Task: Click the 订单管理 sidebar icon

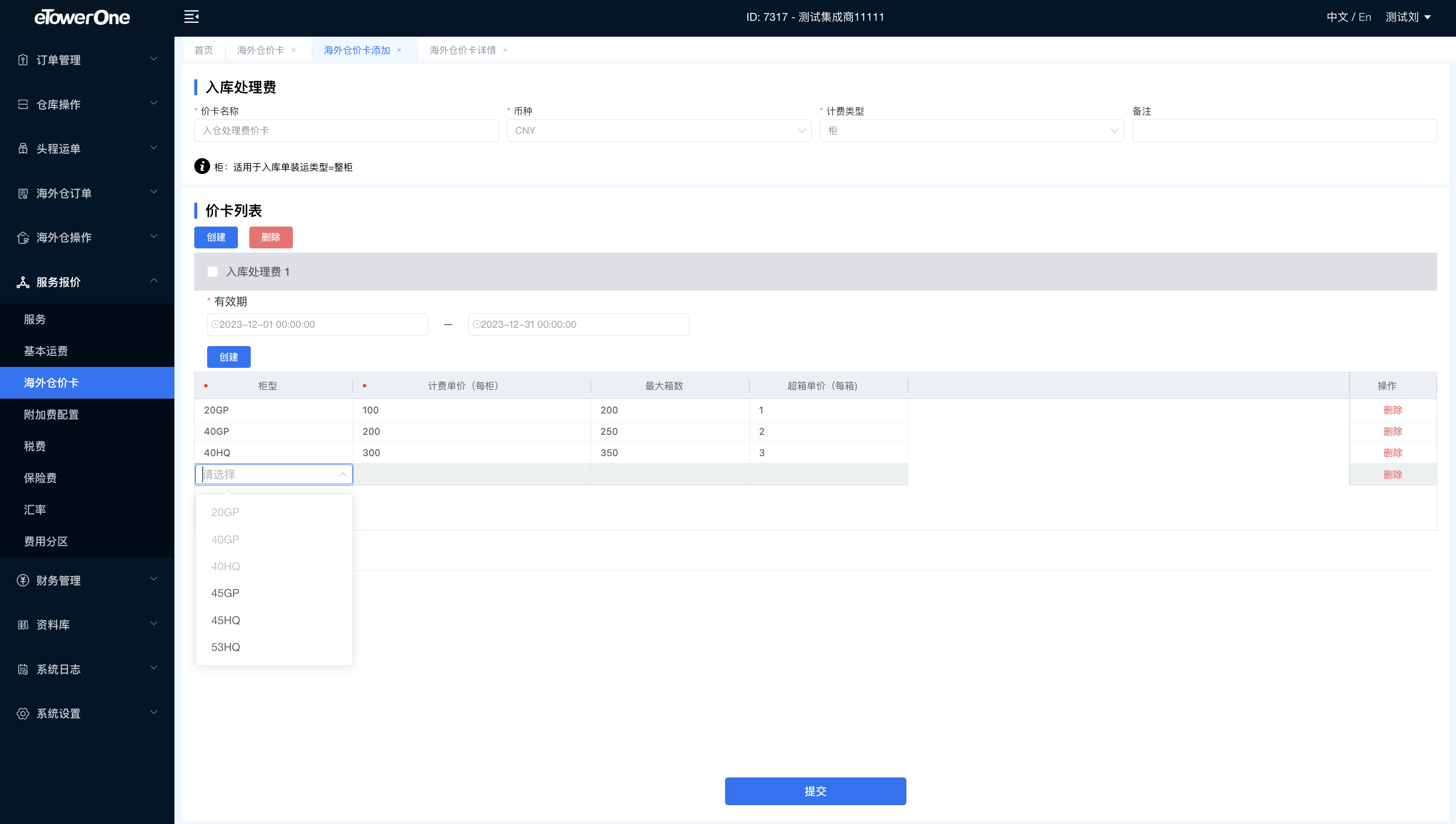Action: coord(23,60)
